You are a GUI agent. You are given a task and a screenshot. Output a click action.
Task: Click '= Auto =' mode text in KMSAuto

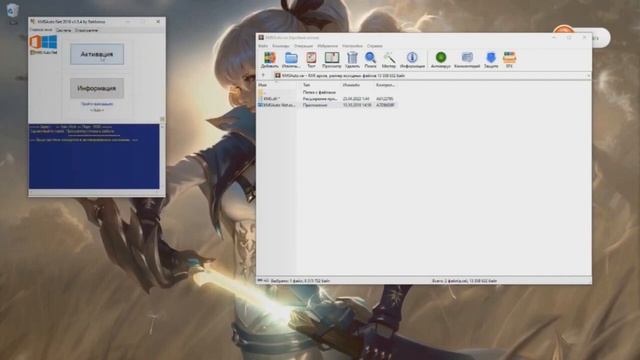[97, 110]
